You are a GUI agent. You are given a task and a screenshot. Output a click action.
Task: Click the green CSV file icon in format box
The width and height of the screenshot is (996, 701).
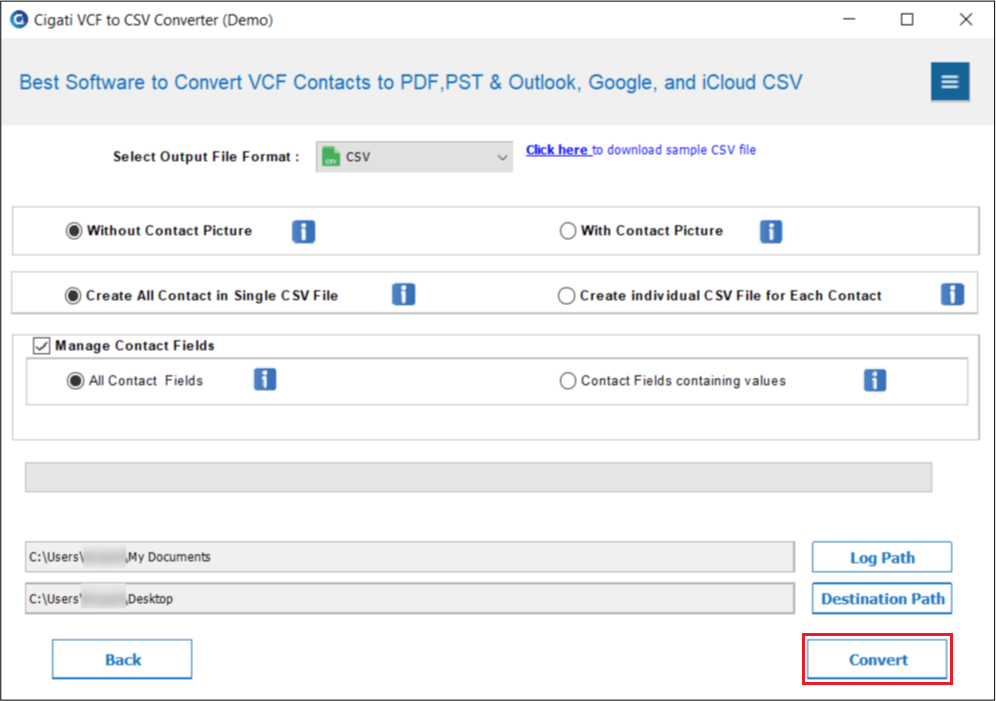[x=331, y=157]
